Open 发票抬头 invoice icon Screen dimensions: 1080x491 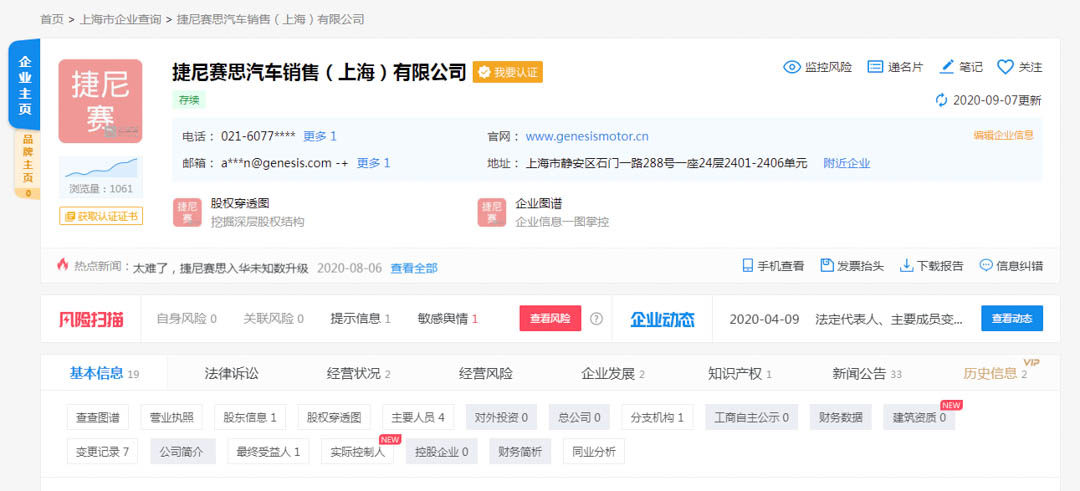pyautogui.click(x=827, y=266)
